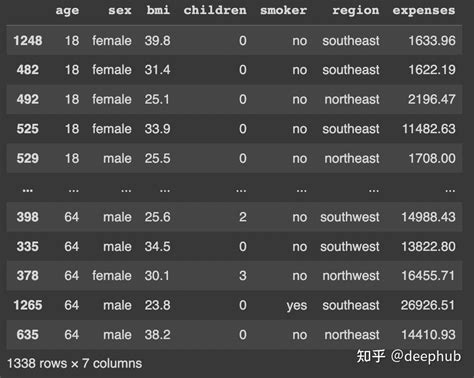Select the expenses column header
This screenshot has height=378, width=474.
[424, 11]
